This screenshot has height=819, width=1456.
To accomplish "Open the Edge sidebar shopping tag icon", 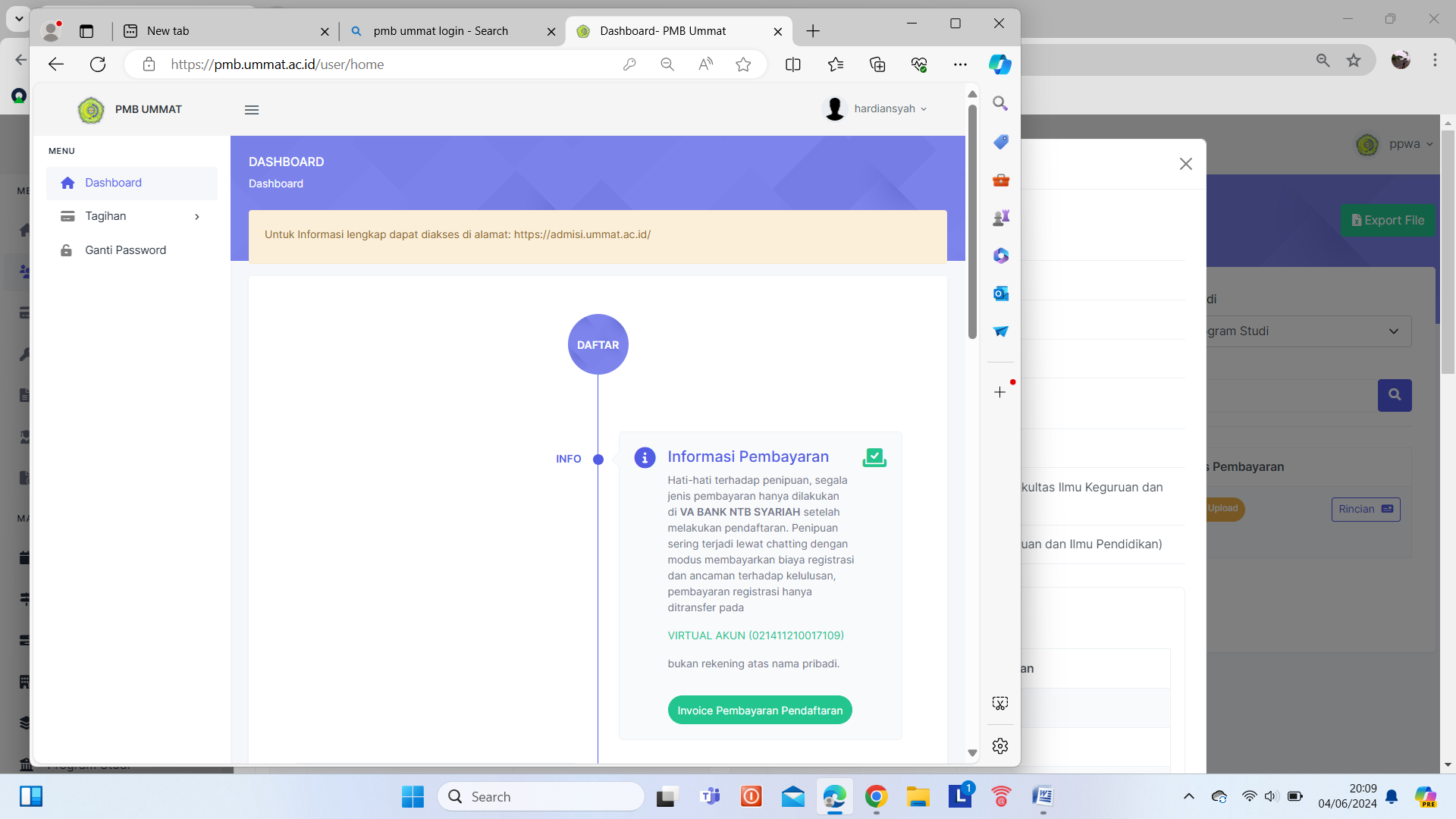I will coord(1000,142).
